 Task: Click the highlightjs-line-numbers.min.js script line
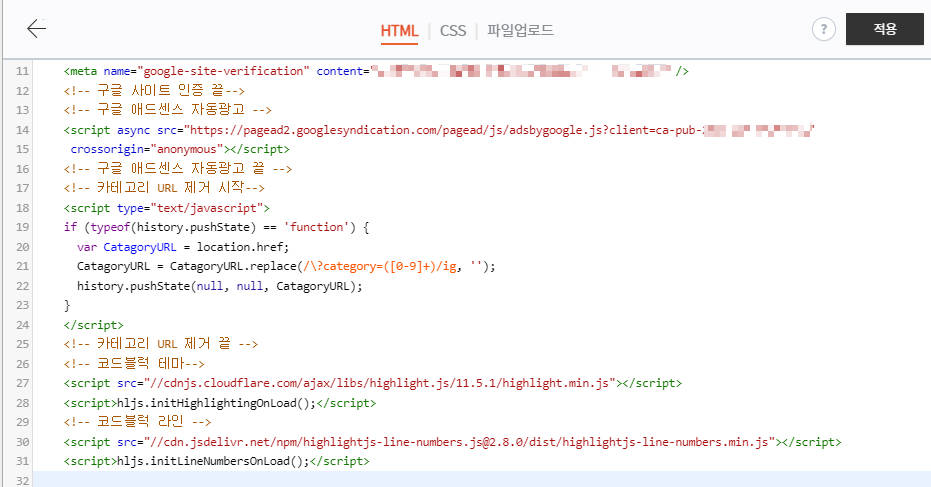point(452,442)
